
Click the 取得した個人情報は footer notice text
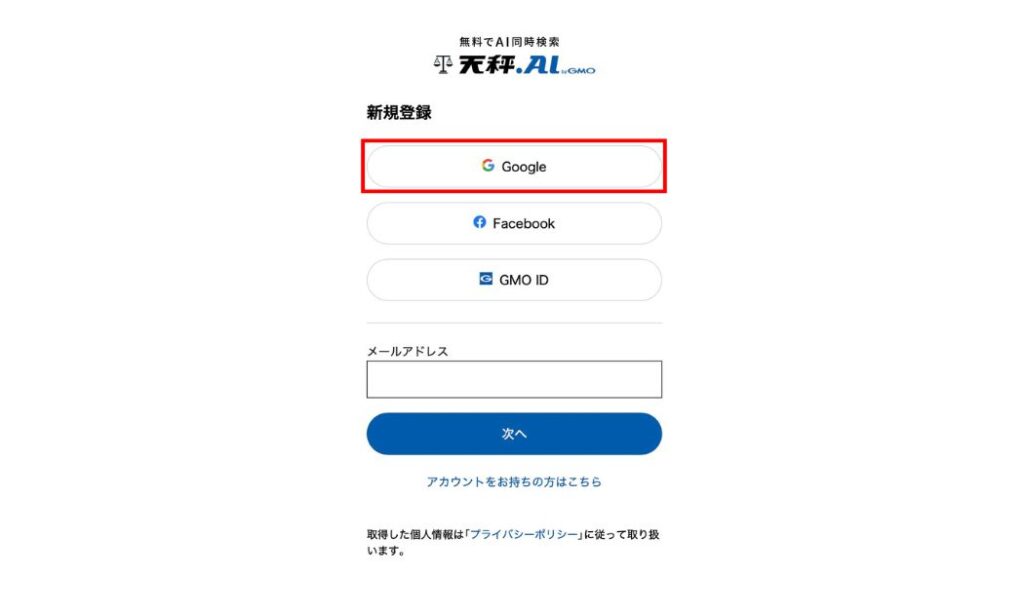click(x=513, y=542)
